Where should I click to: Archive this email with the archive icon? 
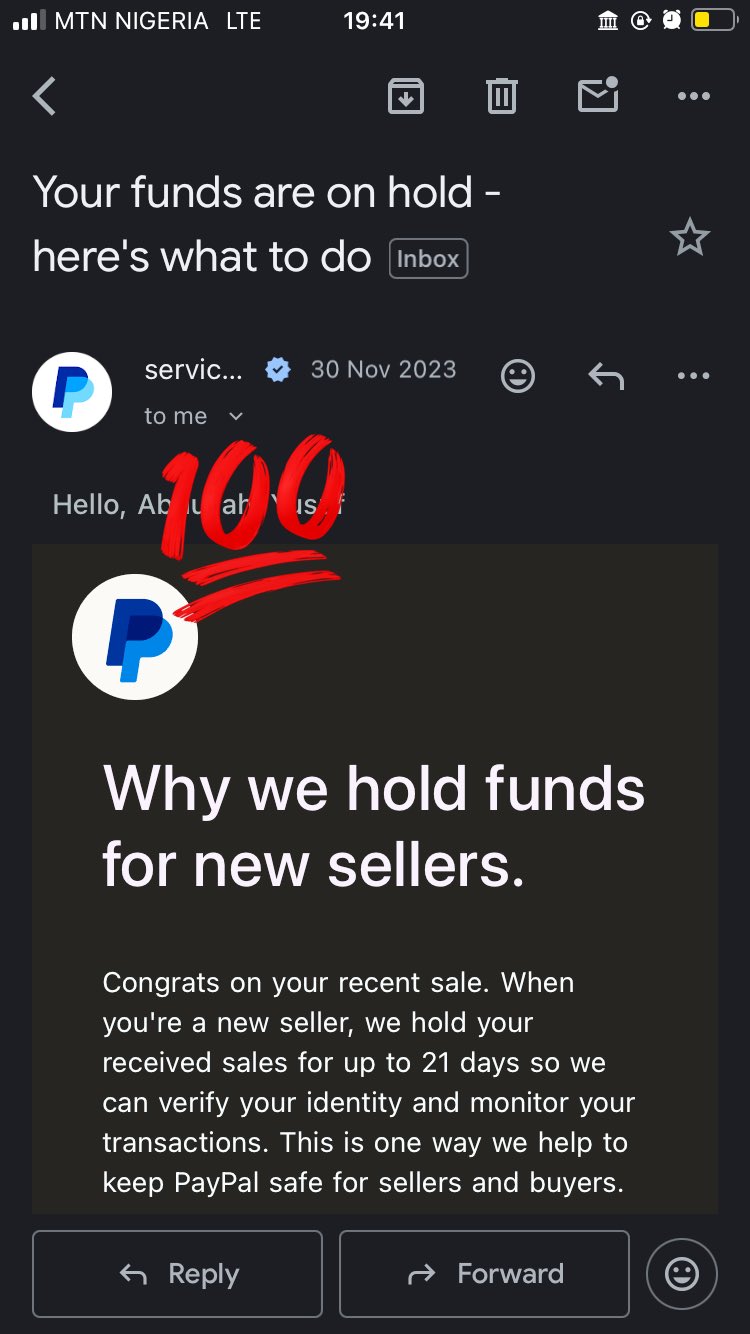pyautogui.click(x=406, y=97)
